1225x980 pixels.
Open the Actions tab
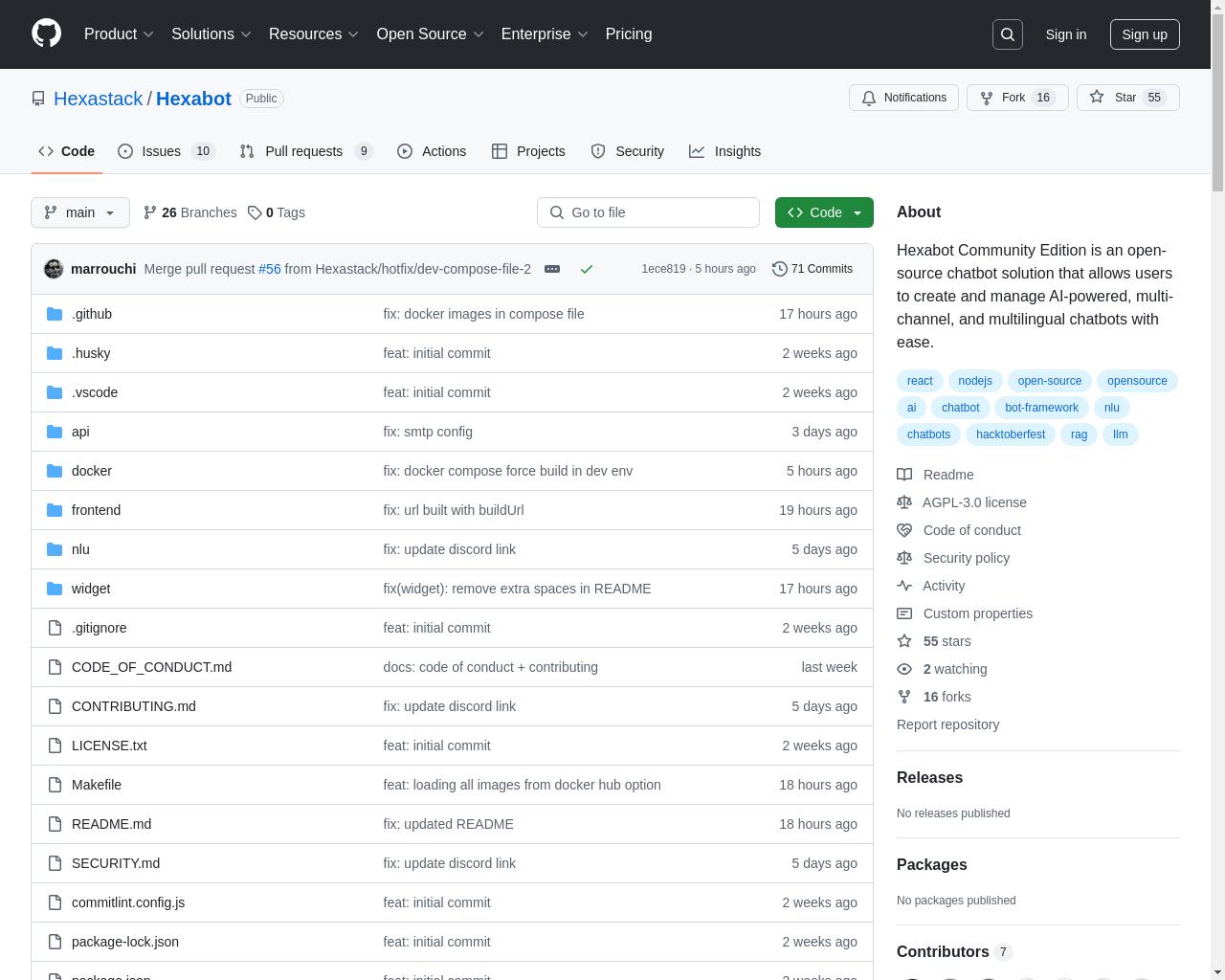[432, 151]
